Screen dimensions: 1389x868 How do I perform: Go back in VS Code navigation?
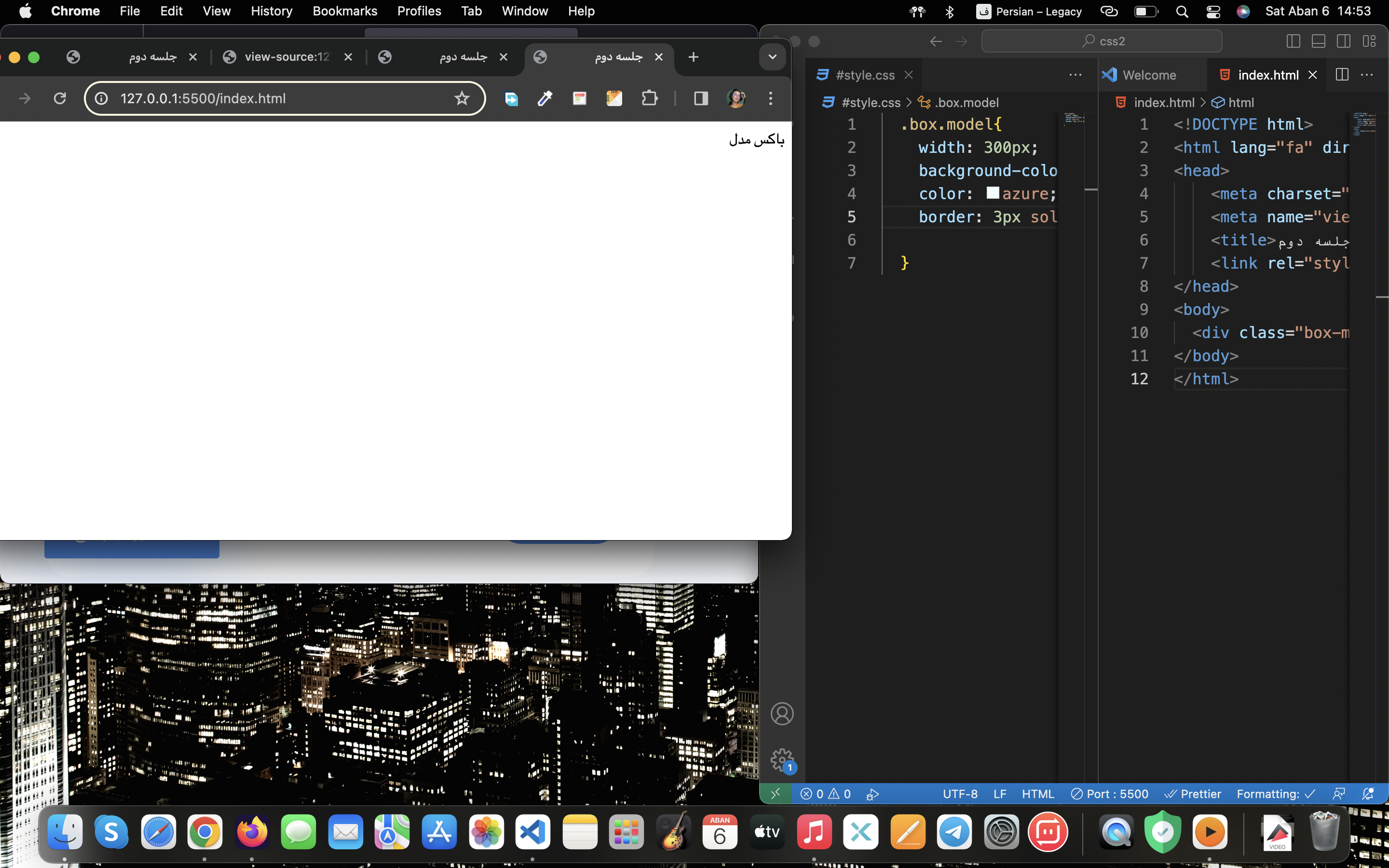click(936, 41)
